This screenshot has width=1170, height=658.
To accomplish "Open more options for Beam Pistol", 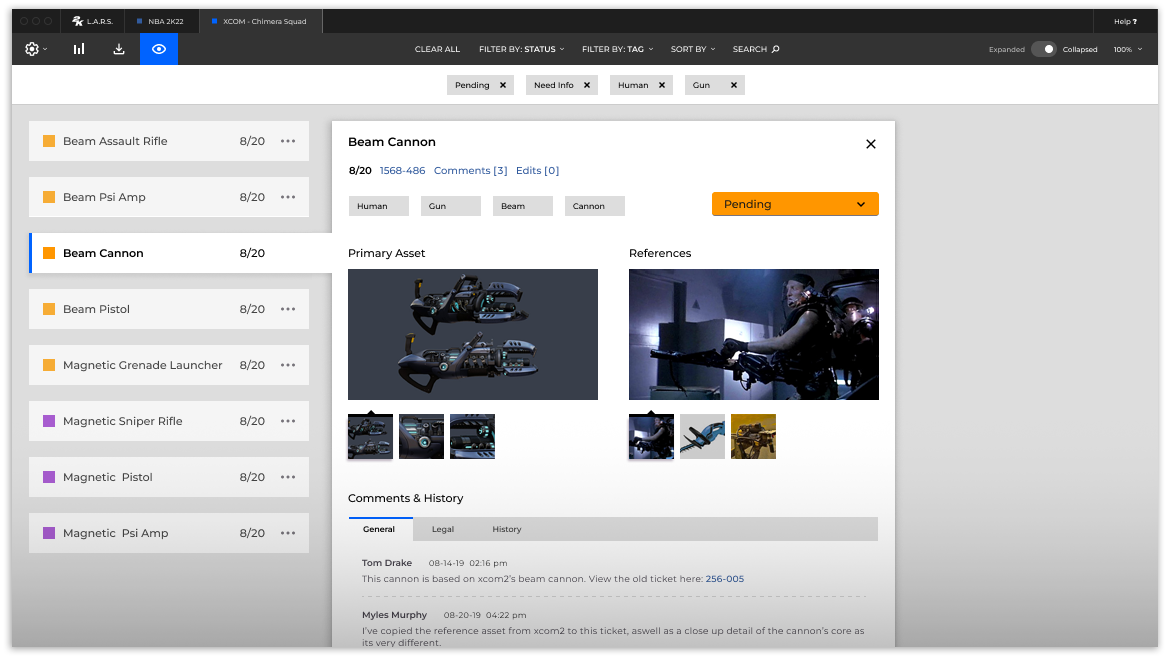I will click(288, 309).
